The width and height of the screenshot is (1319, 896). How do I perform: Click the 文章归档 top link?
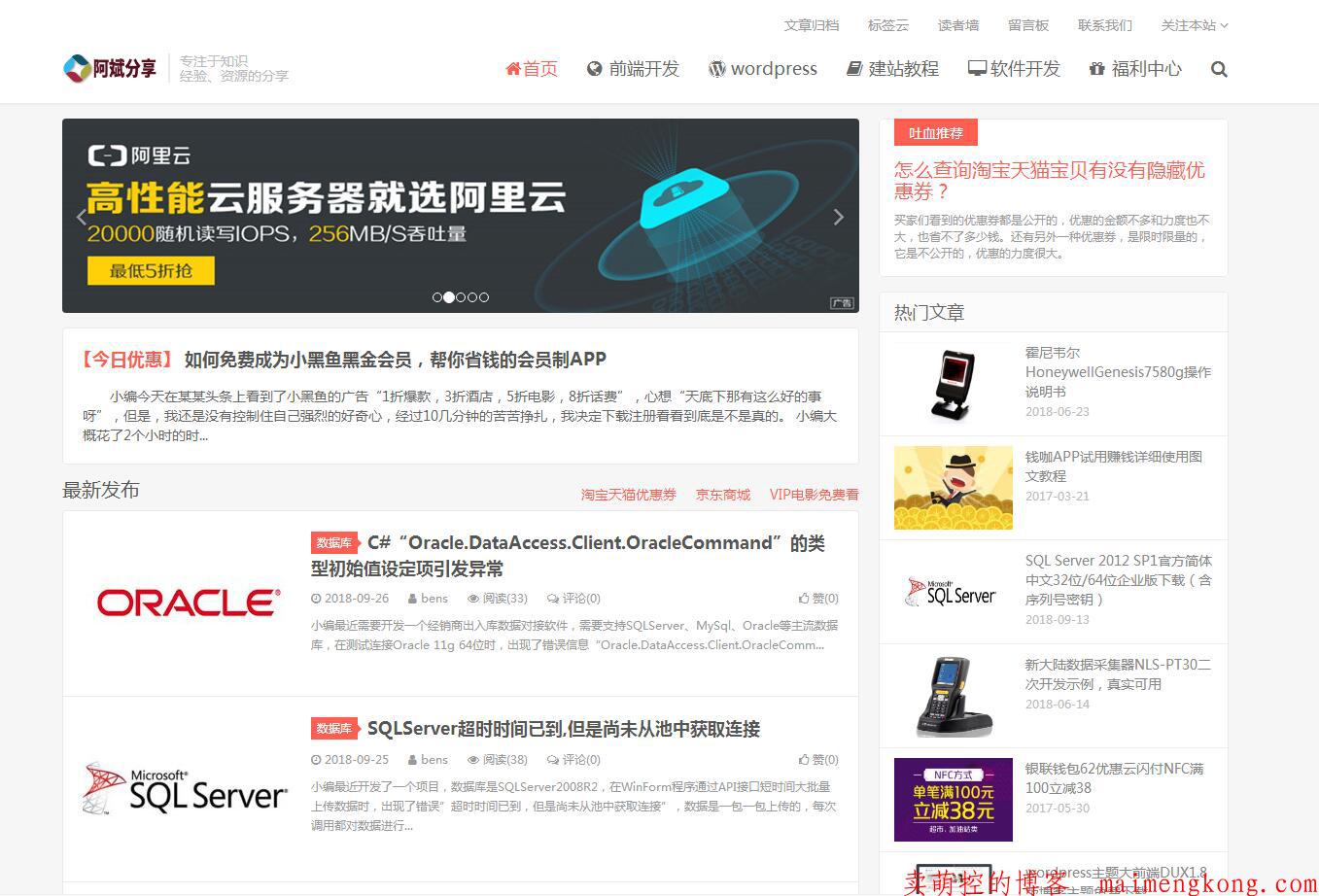pyautogui.click(x=811, y=25)
